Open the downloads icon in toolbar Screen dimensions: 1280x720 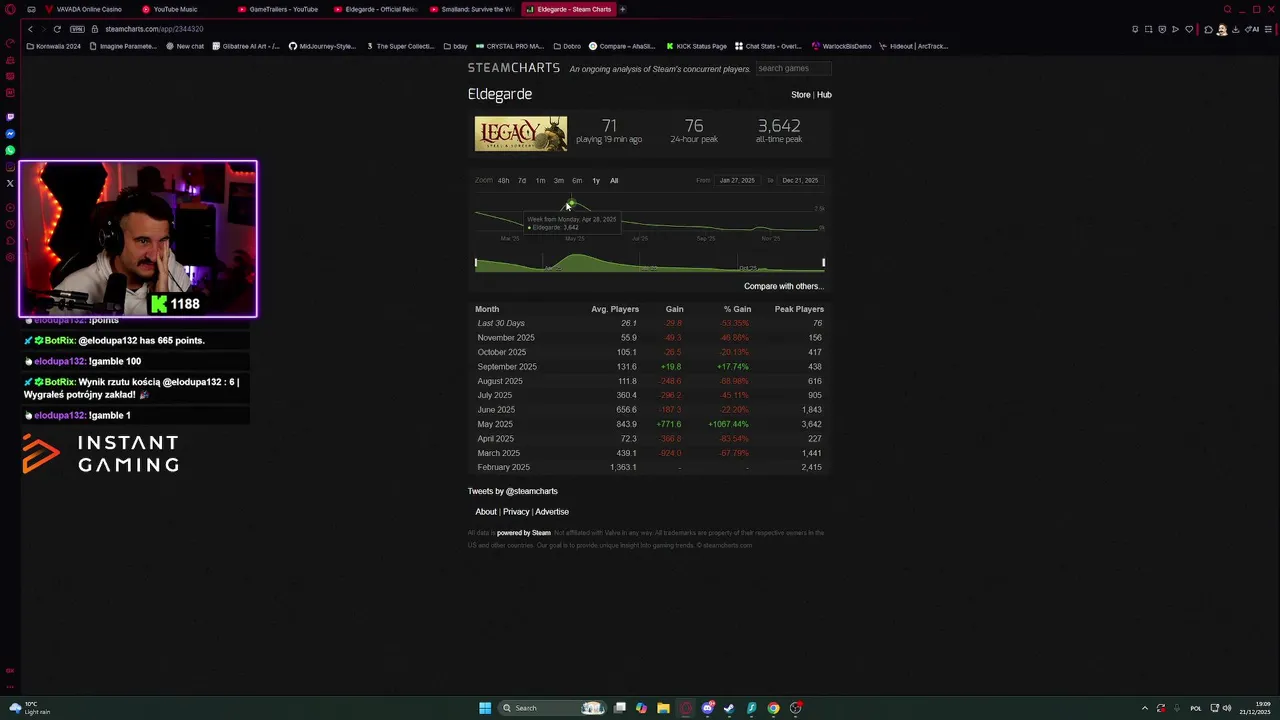(x=1235, y=29)
